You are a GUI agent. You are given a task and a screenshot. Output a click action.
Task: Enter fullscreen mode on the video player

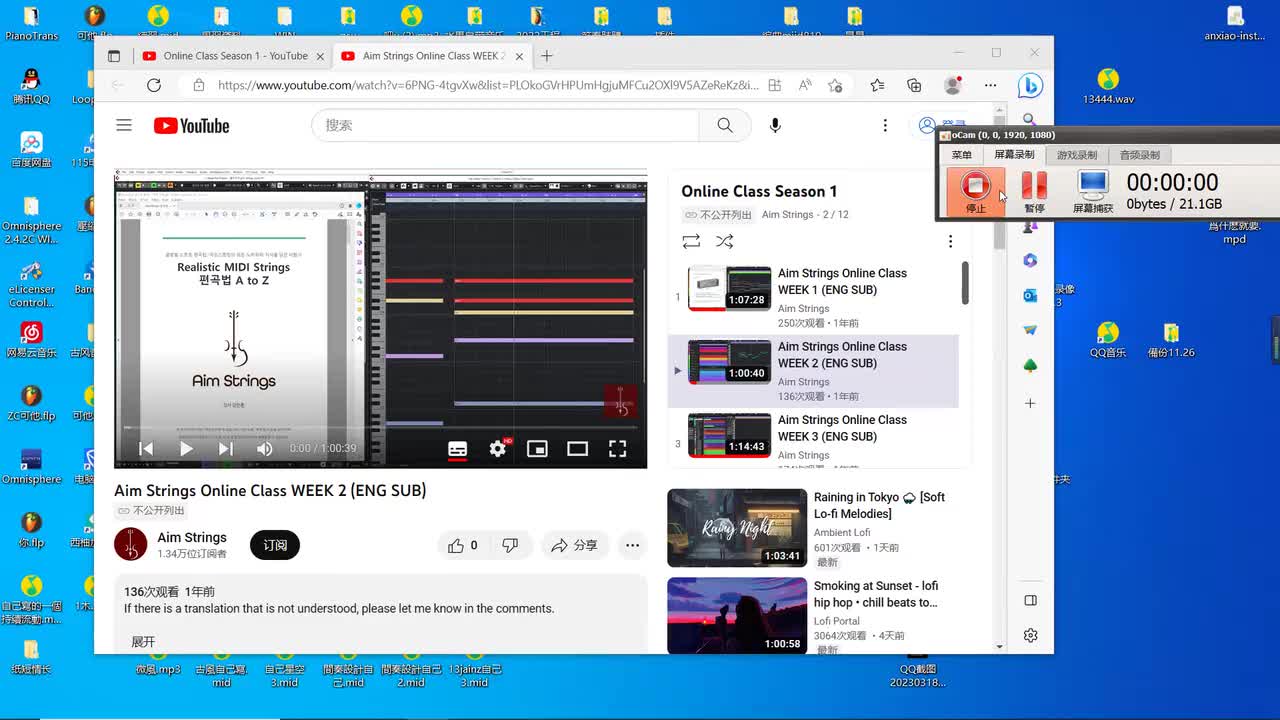[618, 449]
